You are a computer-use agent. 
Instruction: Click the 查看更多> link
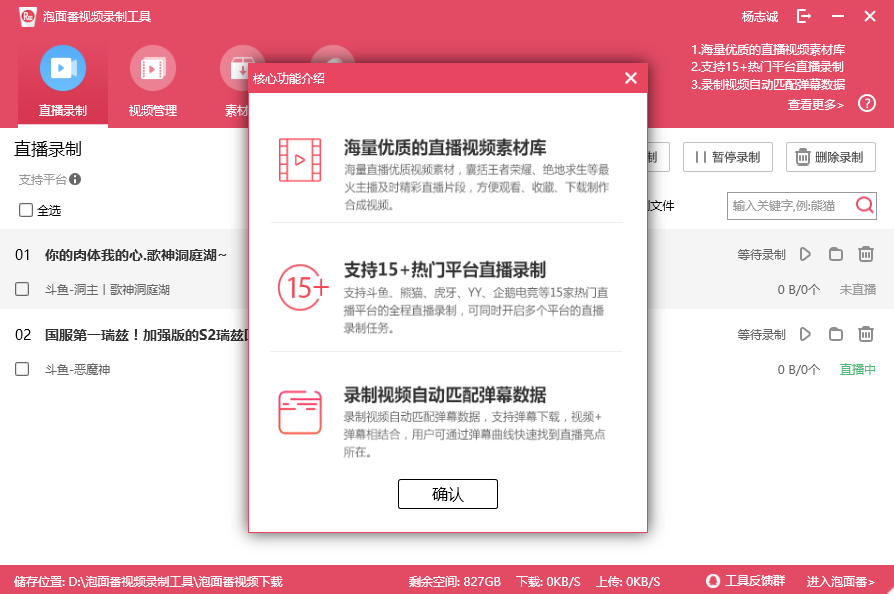(815, 104)
